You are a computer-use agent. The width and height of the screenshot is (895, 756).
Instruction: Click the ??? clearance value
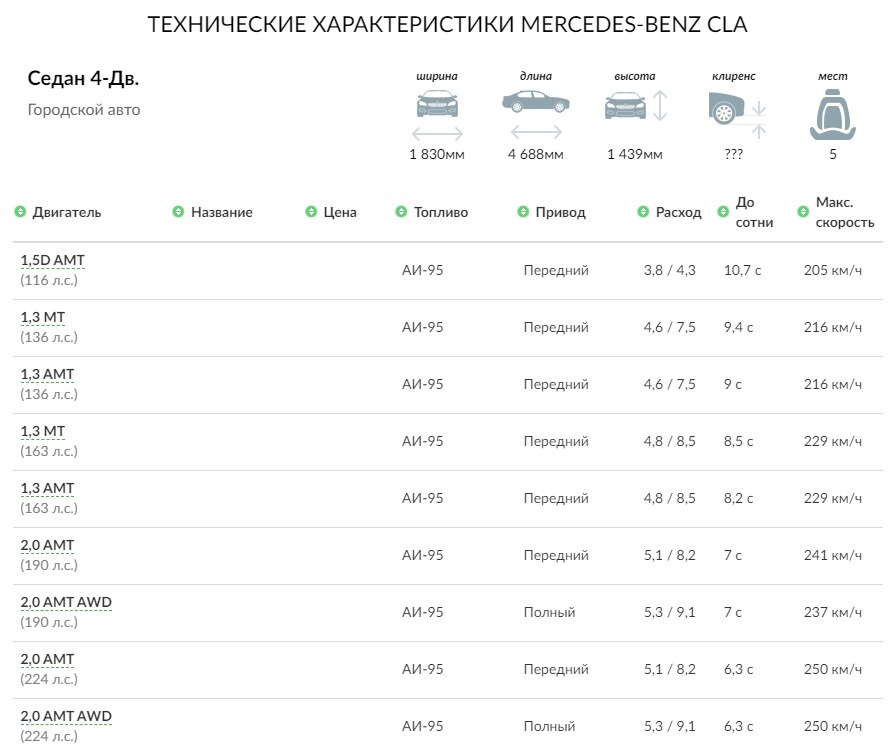[x=733, y=154]
